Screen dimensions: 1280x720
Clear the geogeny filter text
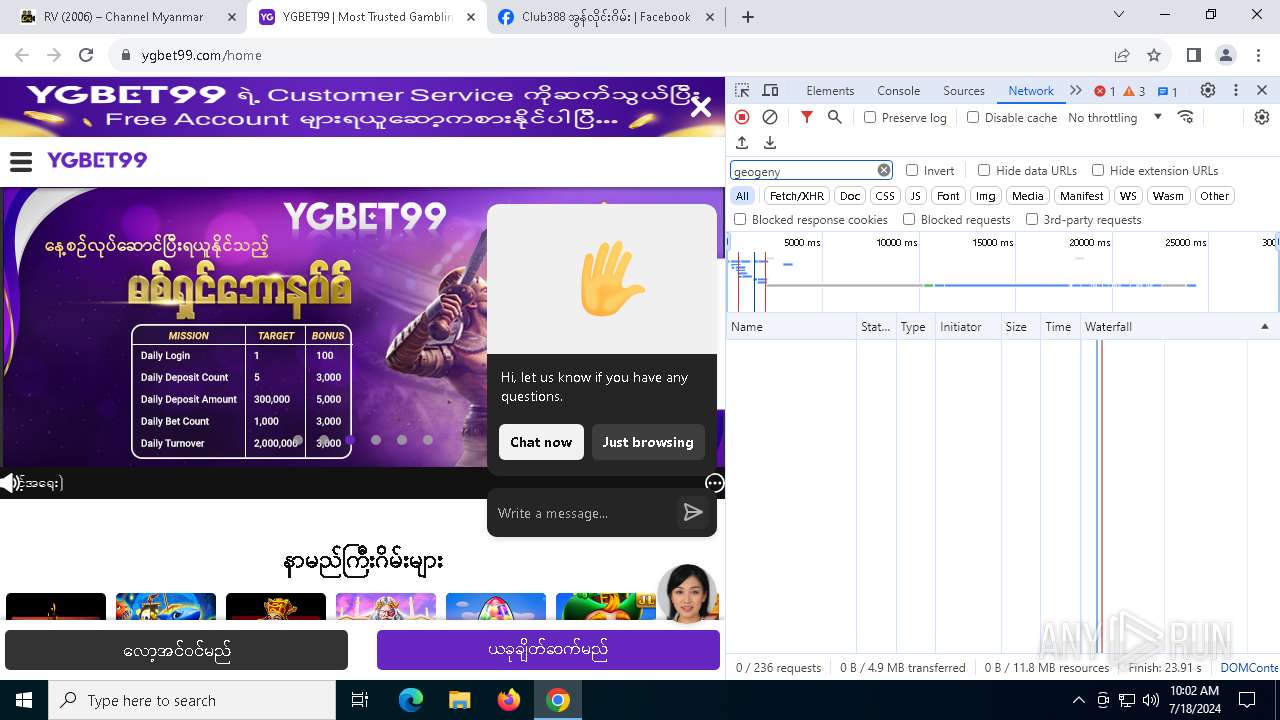click(x=884, y=170)
